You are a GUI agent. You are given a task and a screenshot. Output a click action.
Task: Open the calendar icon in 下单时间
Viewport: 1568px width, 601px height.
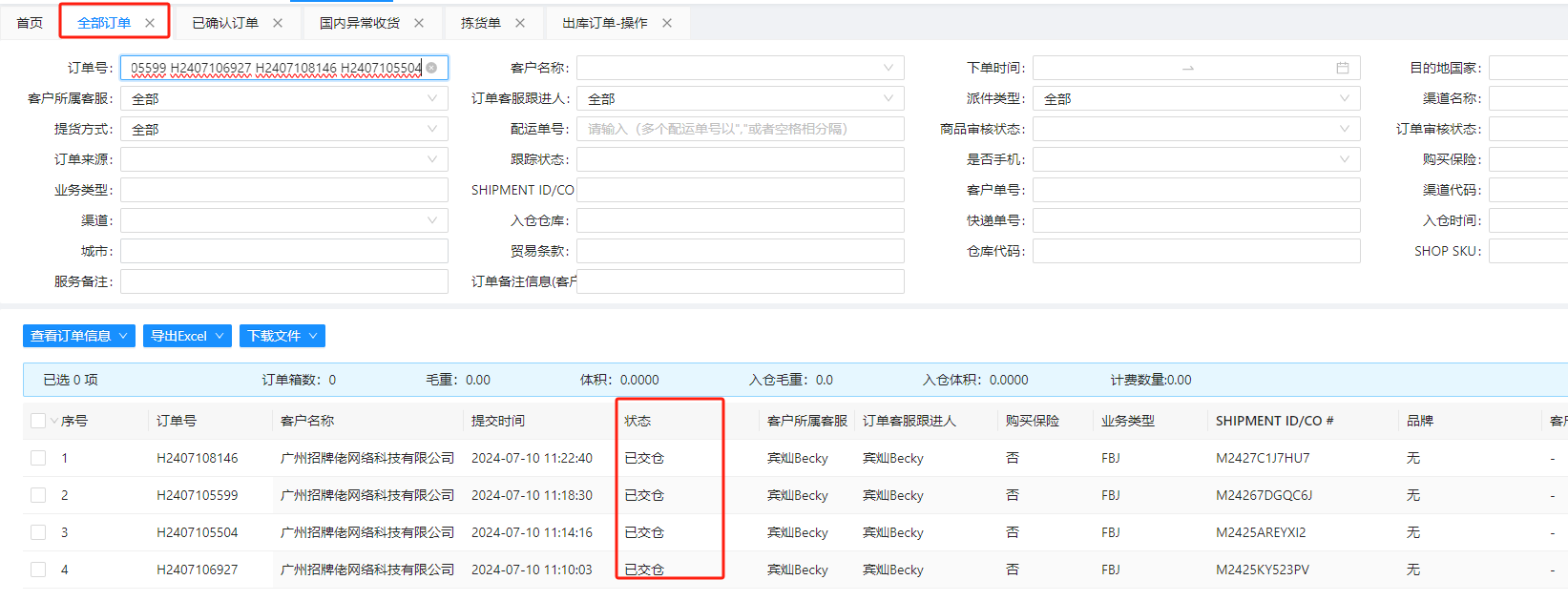pyautogui.click(x=1342, y=68)
